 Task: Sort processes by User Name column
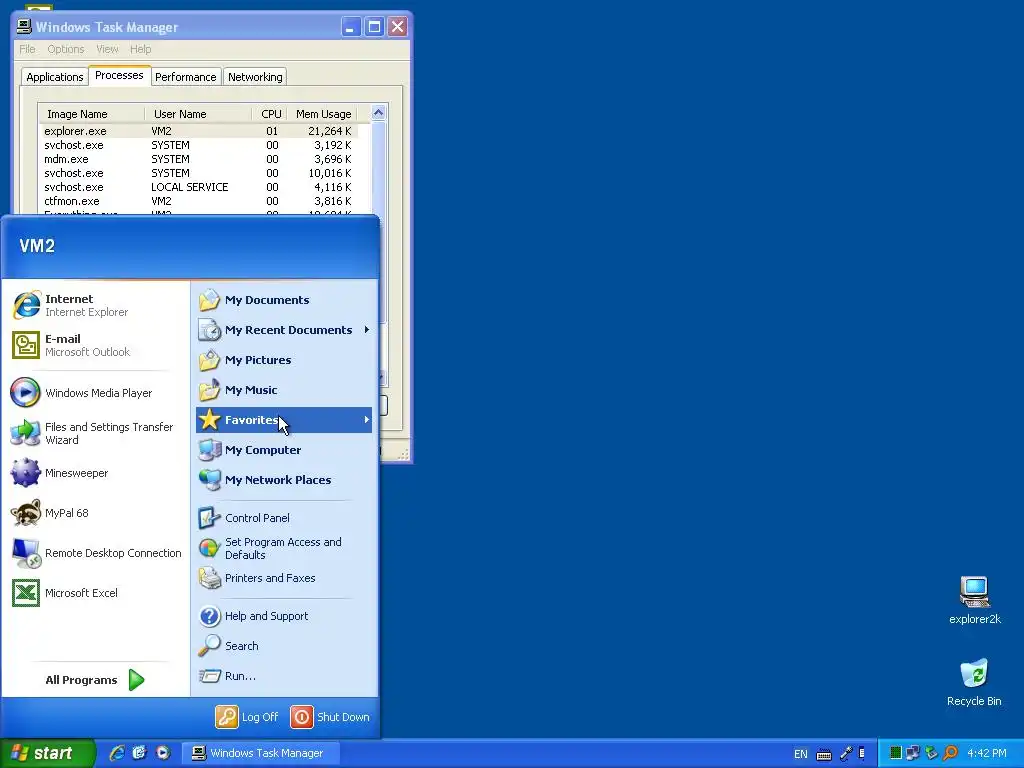coord(198,114)
